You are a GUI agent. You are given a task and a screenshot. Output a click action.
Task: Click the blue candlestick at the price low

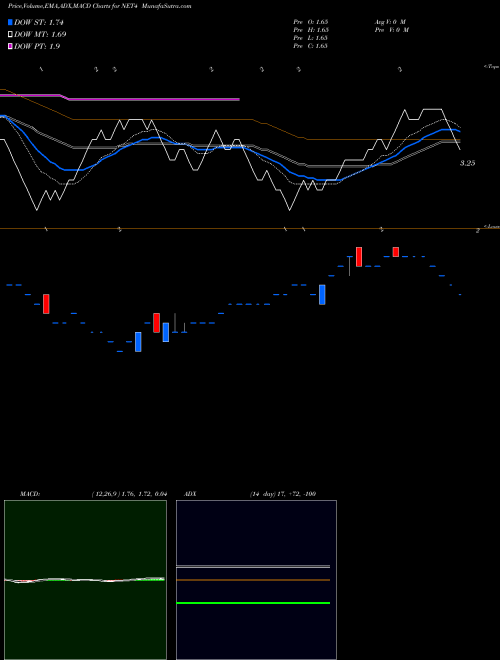point(138,342)
